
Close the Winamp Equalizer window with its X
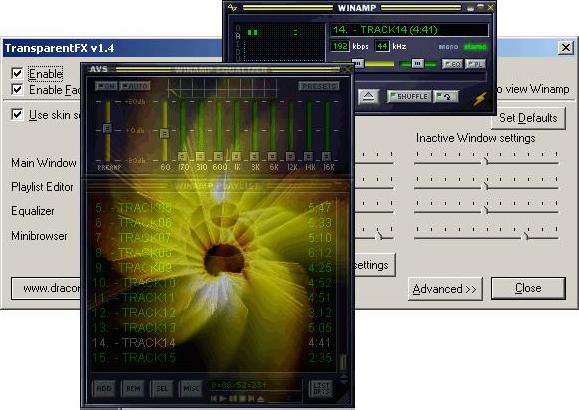pos(346,69)
